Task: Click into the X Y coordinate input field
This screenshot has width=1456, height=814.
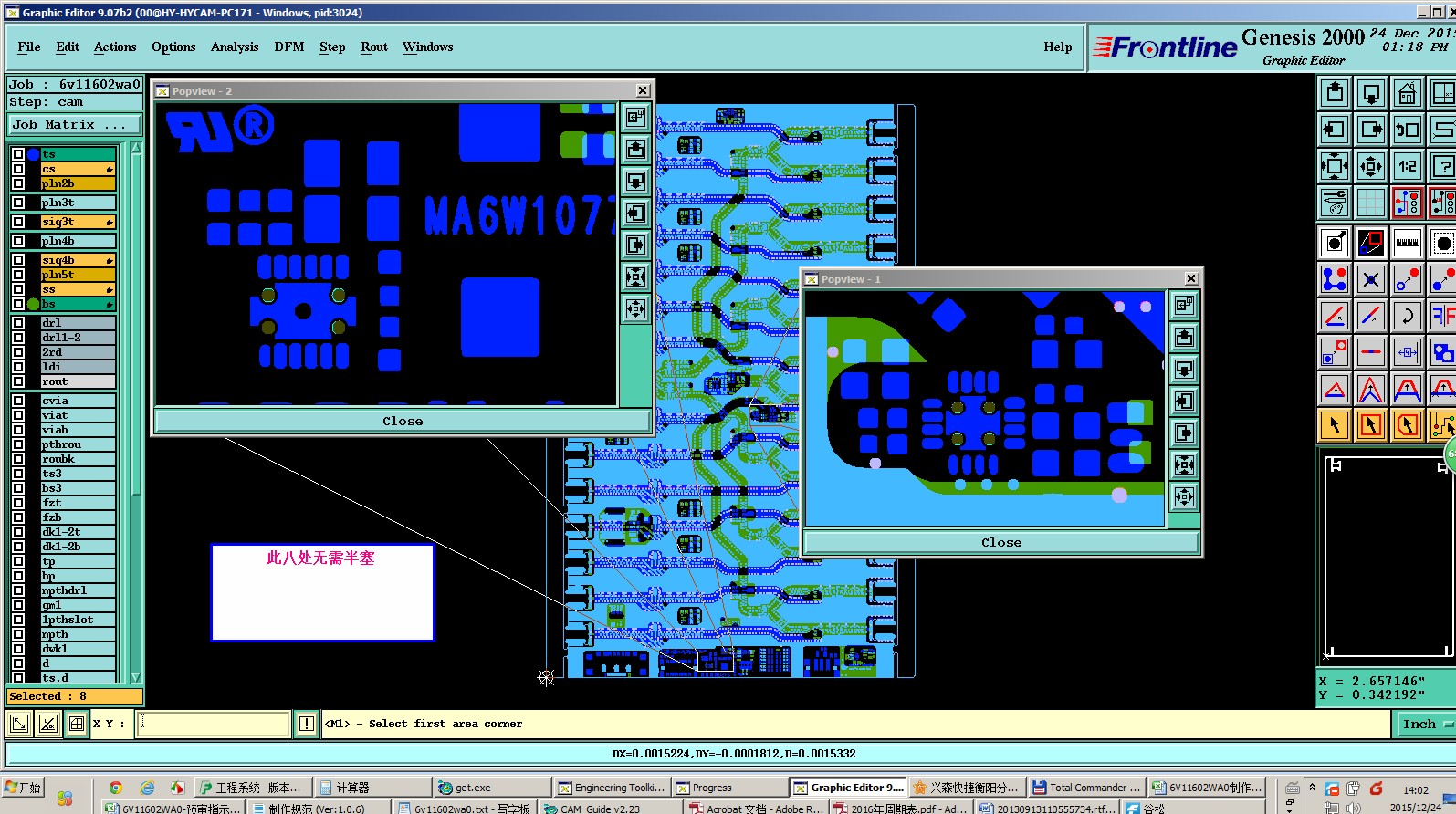Action: click(x=214, y=724)
